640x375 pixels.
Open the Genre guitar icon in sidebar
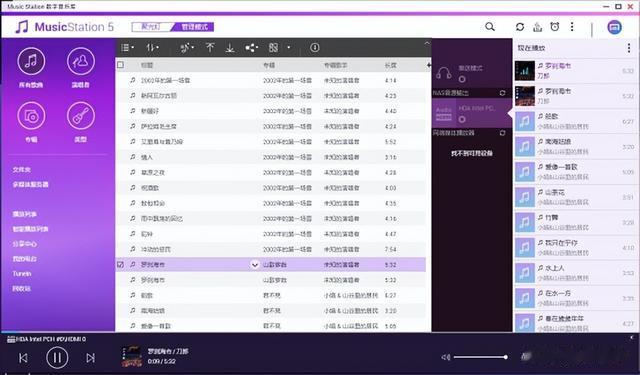coord(81,116)
